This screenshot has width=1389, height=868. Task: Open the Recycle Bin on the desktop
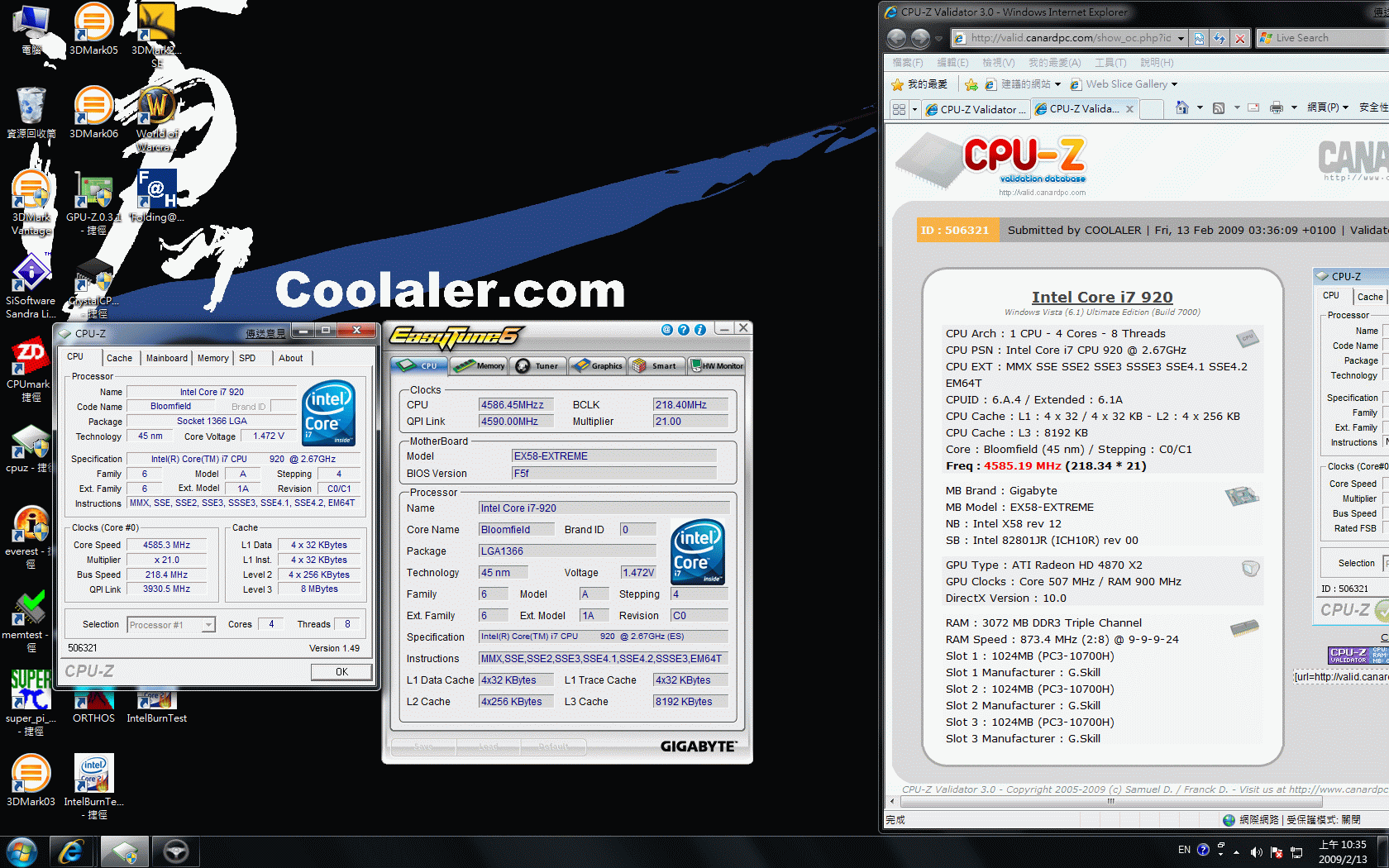31,112
